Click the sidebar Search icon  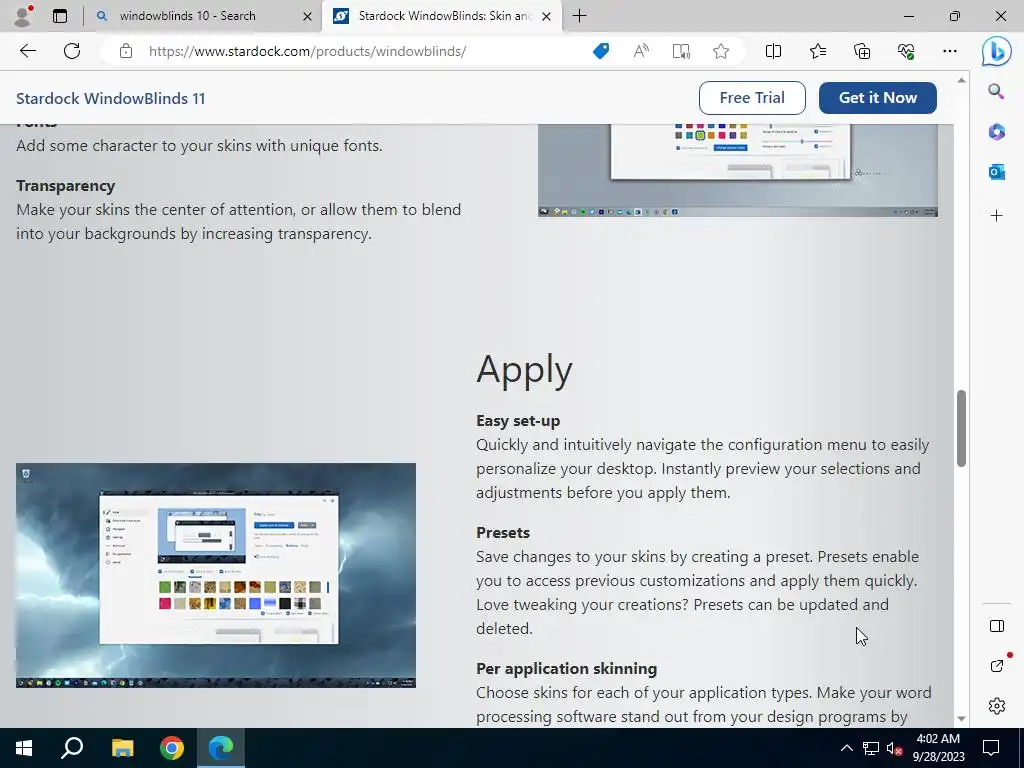pos(996,91)
